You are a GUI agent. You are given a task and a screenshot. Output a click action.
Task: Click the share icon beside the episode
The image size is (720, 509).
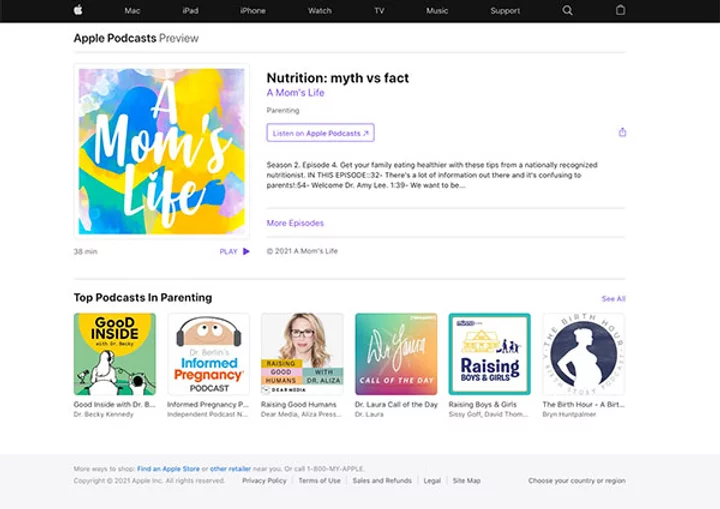(x=622, y=132)
